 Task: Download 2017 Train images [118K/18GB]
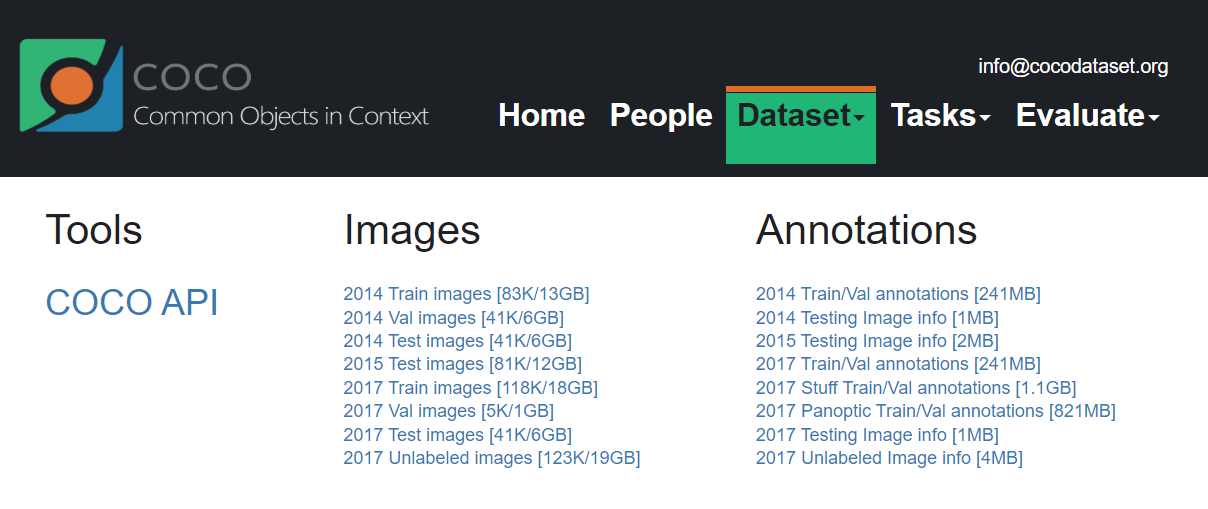coord(470,388)
